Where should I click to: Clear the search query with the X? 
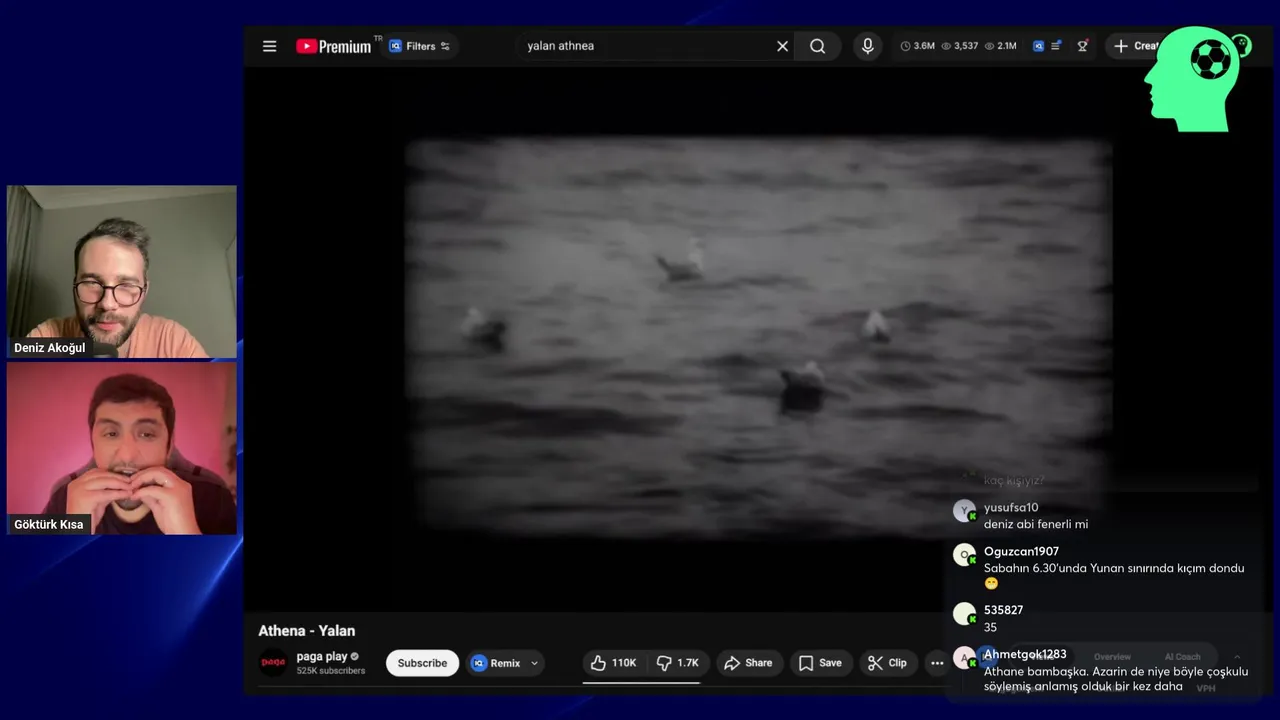point(783,46)
